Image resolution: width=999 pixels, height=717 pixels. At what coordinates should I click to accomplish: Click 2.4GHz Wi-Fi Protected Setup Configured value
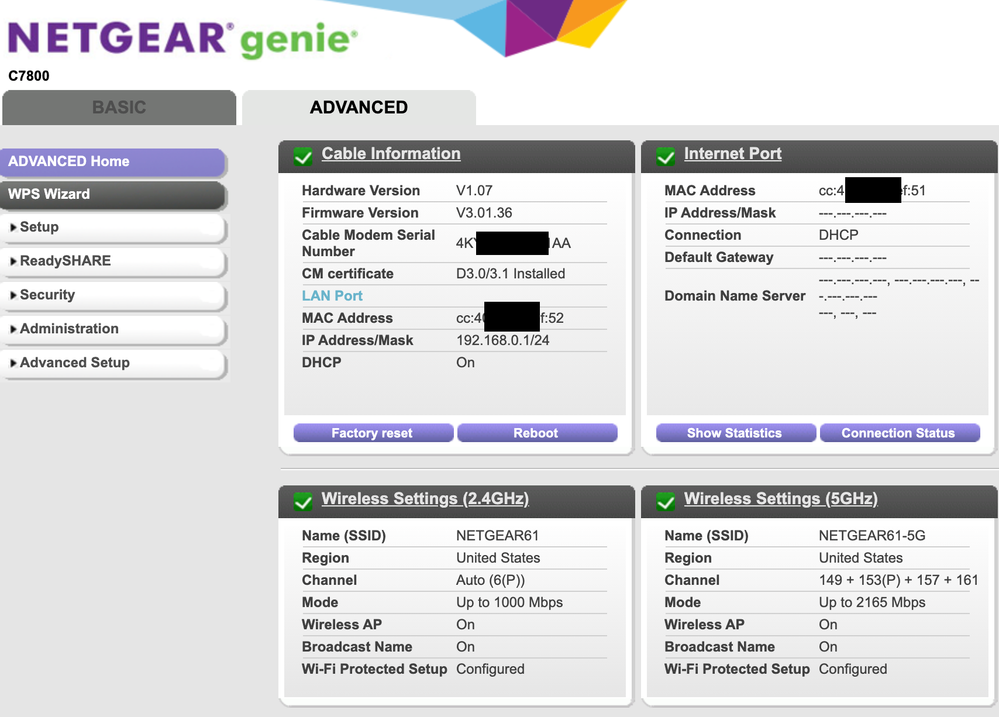tap(491, 669)
